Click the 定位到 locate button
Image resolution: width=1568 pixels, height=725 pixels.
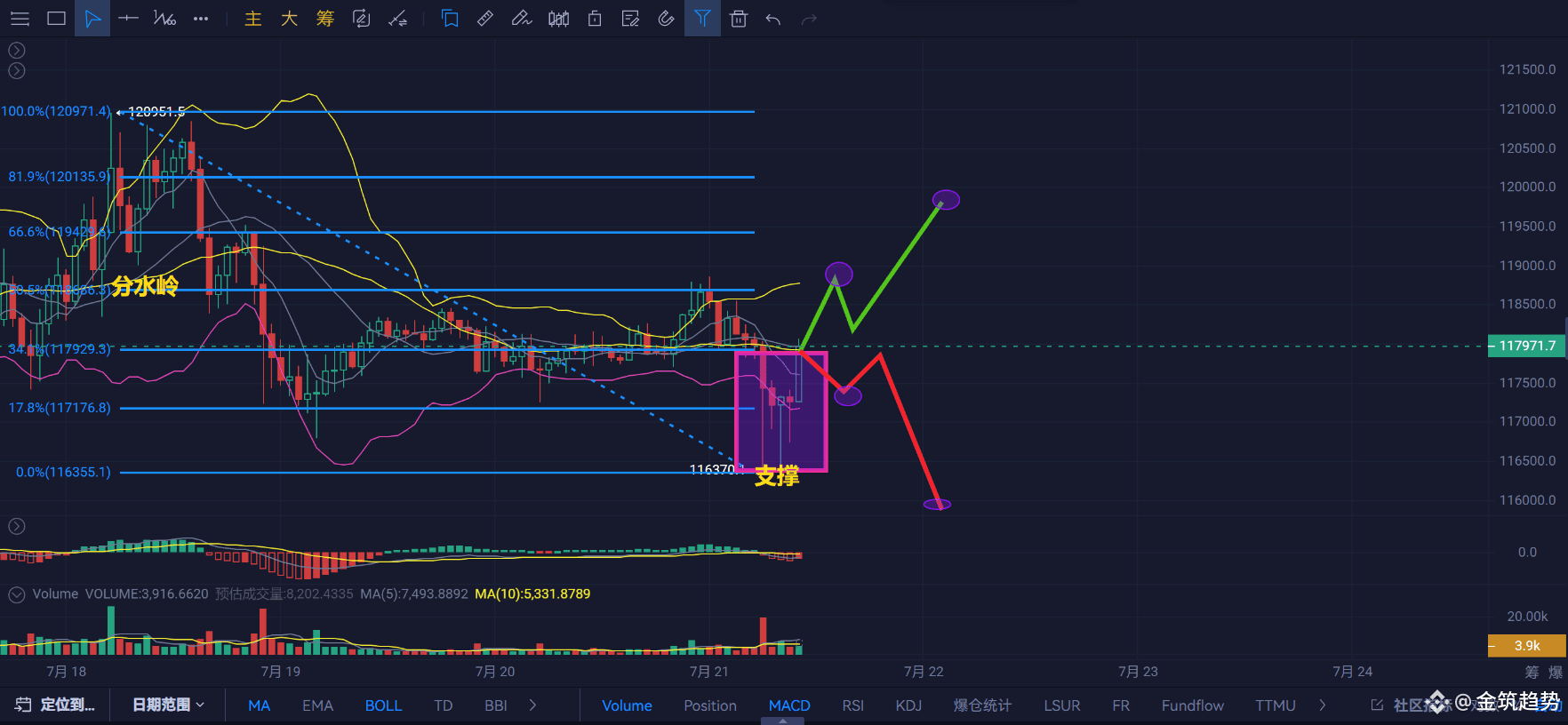(x=55, y=705)
